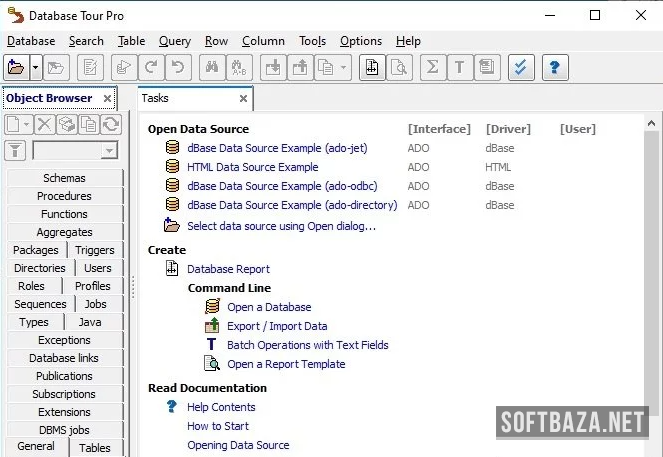Click the blue question mark help icon
The width and height of the screenshot is (663, 457).
(x=554, y=68)
